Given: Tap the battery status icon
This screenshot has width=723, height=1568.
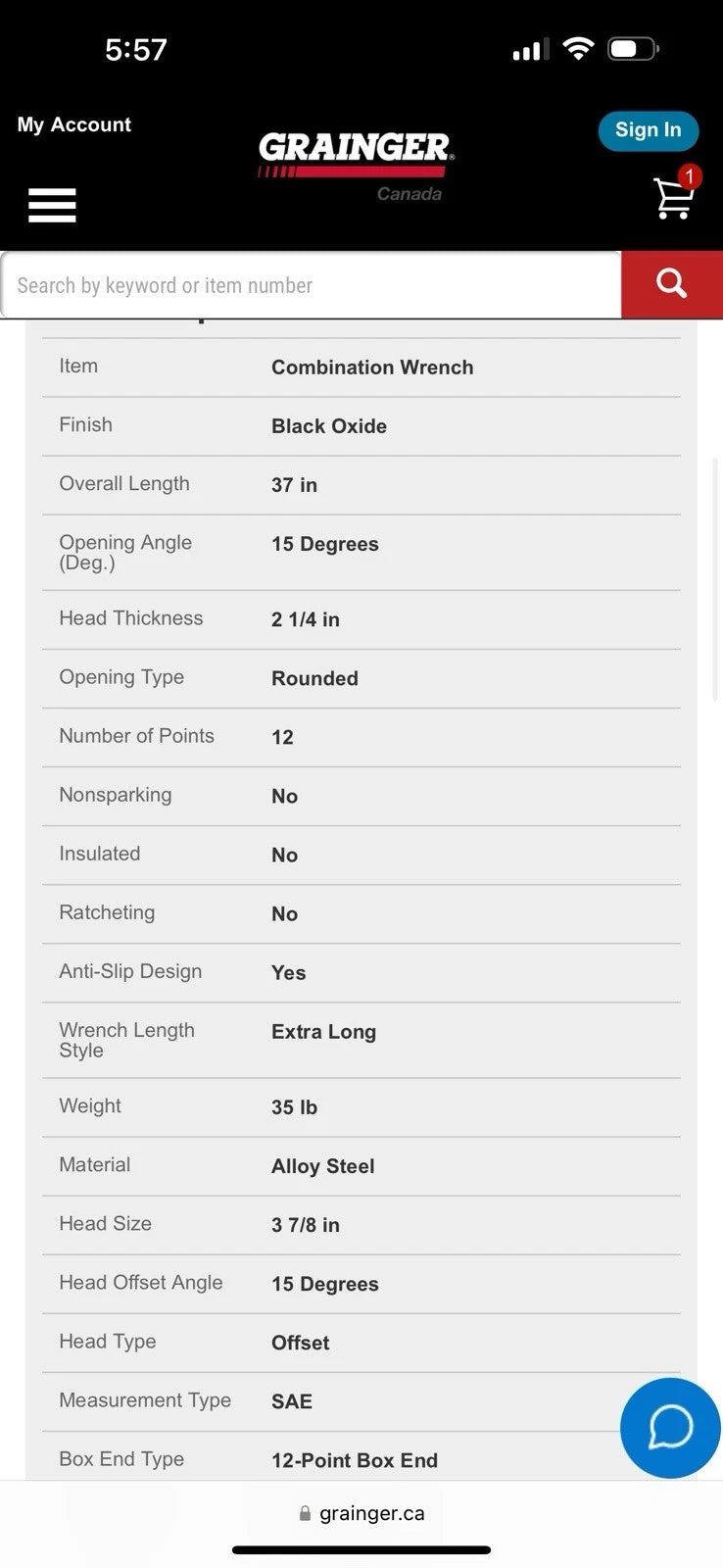Looking at the screenshot, I should click(x=632, y=49).
